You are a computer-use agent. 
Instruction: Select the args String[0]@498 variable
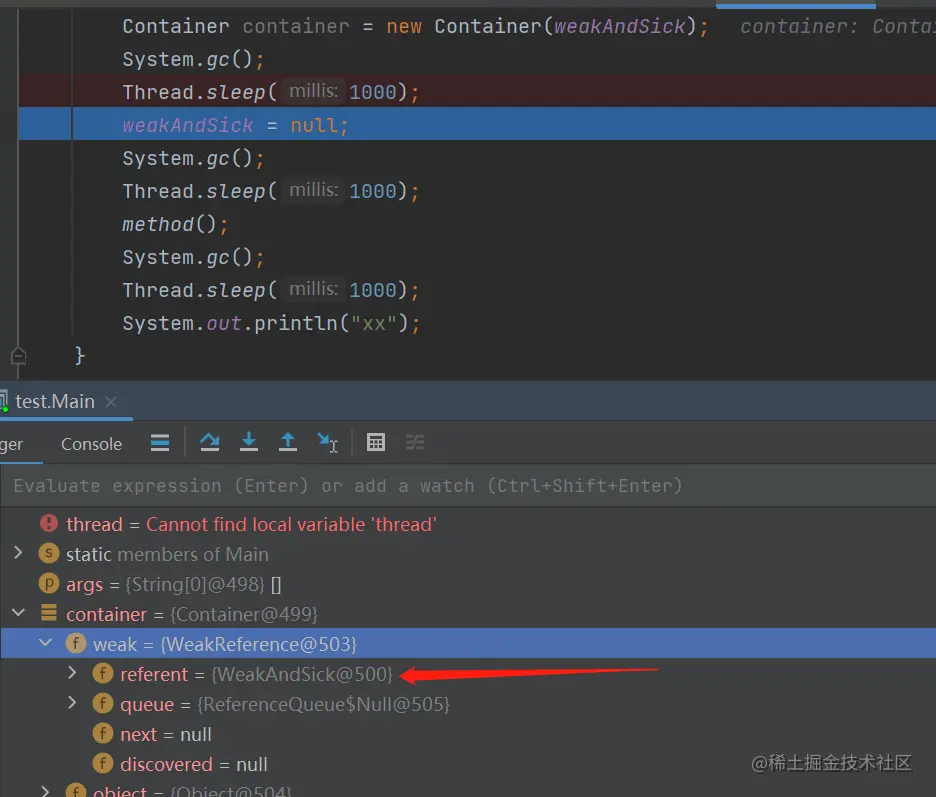[468, 584]
